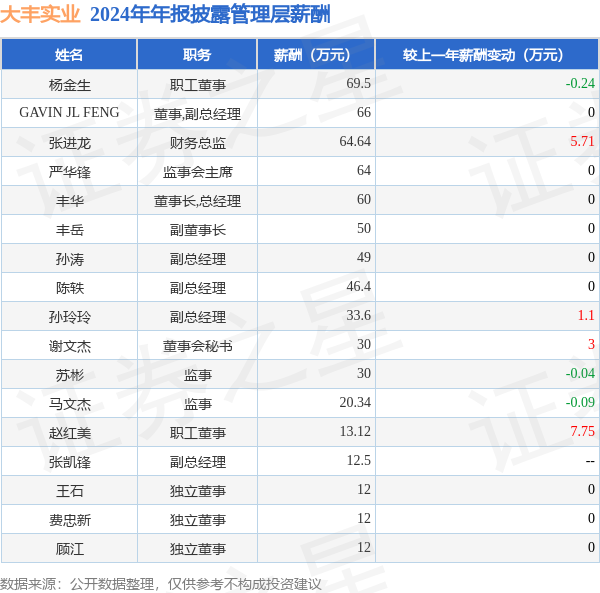
Task: Click the salary value 20.34
Action: [x=355, y=402]
